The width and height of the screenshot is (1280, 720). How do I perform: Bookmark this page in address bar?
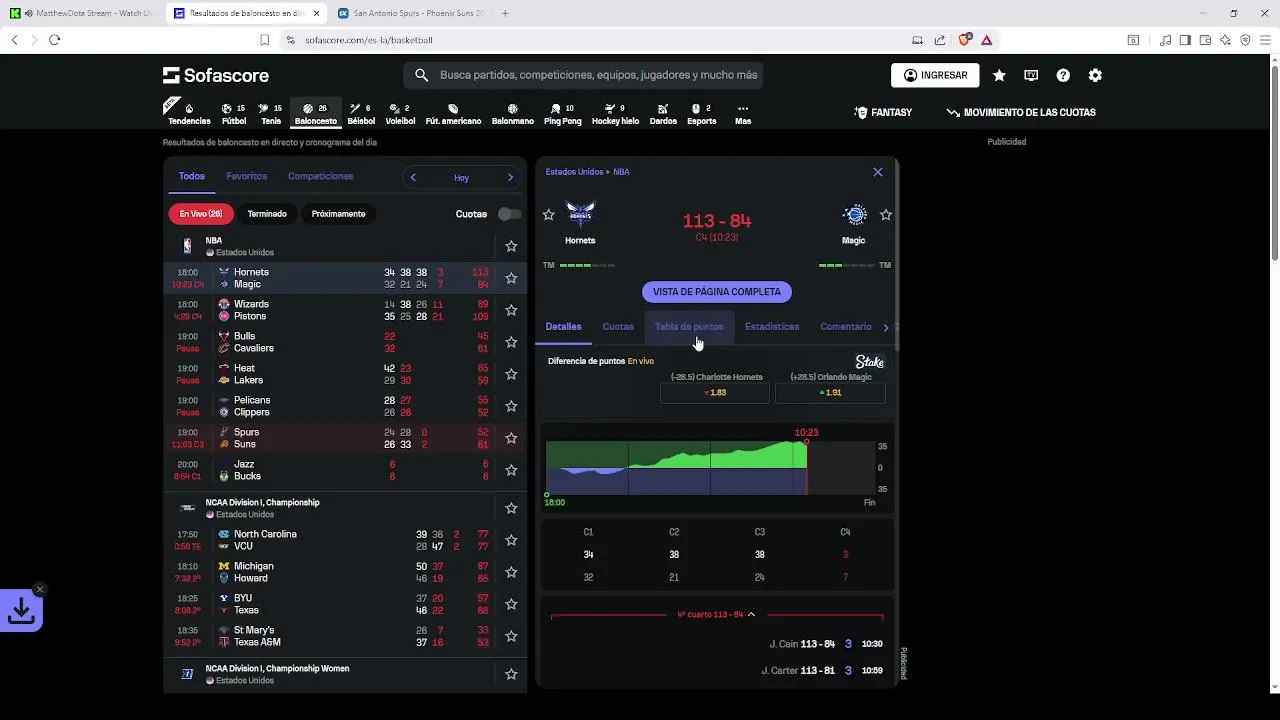[x=264, y=40]
